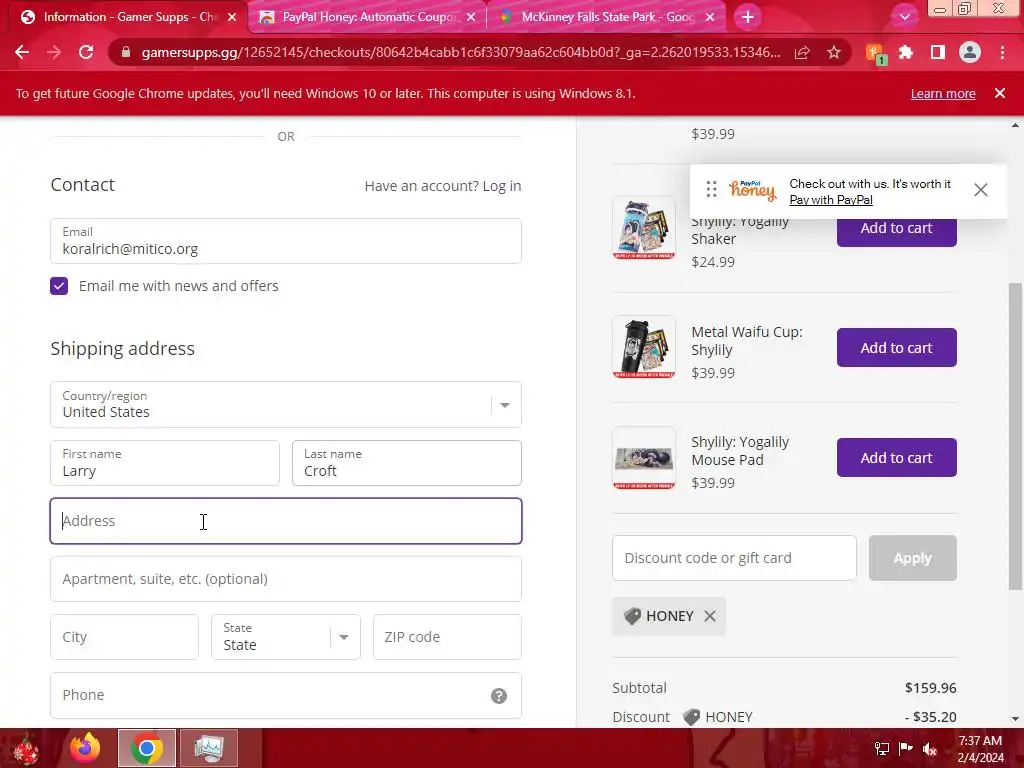Open the Chrome three-dot menu
The width and height of the screenshot is (1024, 768).
pos(1002,52)
